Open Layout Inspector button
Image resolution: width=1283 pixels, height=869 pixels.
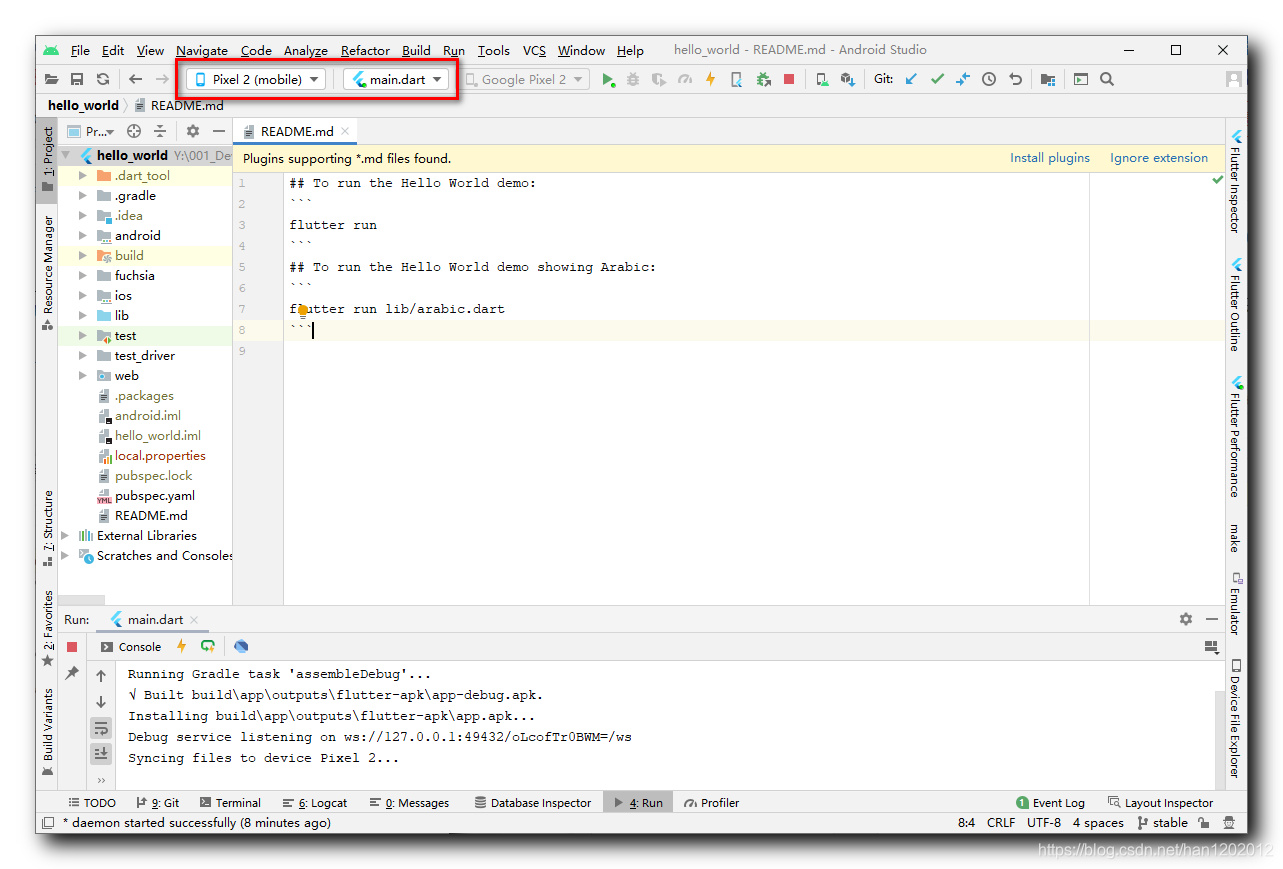[1160, 802]
